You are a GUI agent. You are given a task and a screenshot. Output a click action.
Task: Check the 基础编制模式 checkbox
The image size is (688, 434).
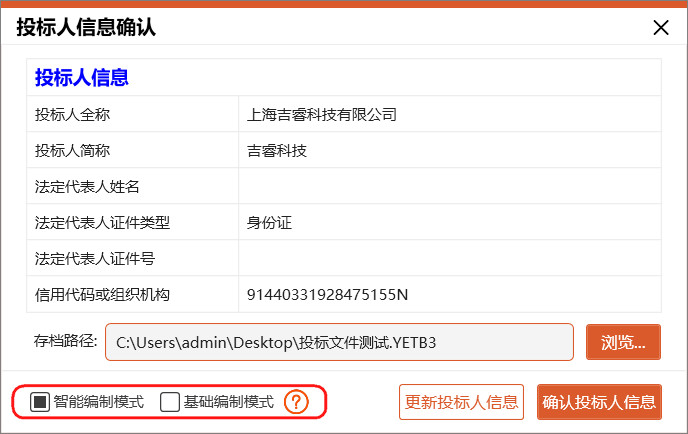(170, 402)
